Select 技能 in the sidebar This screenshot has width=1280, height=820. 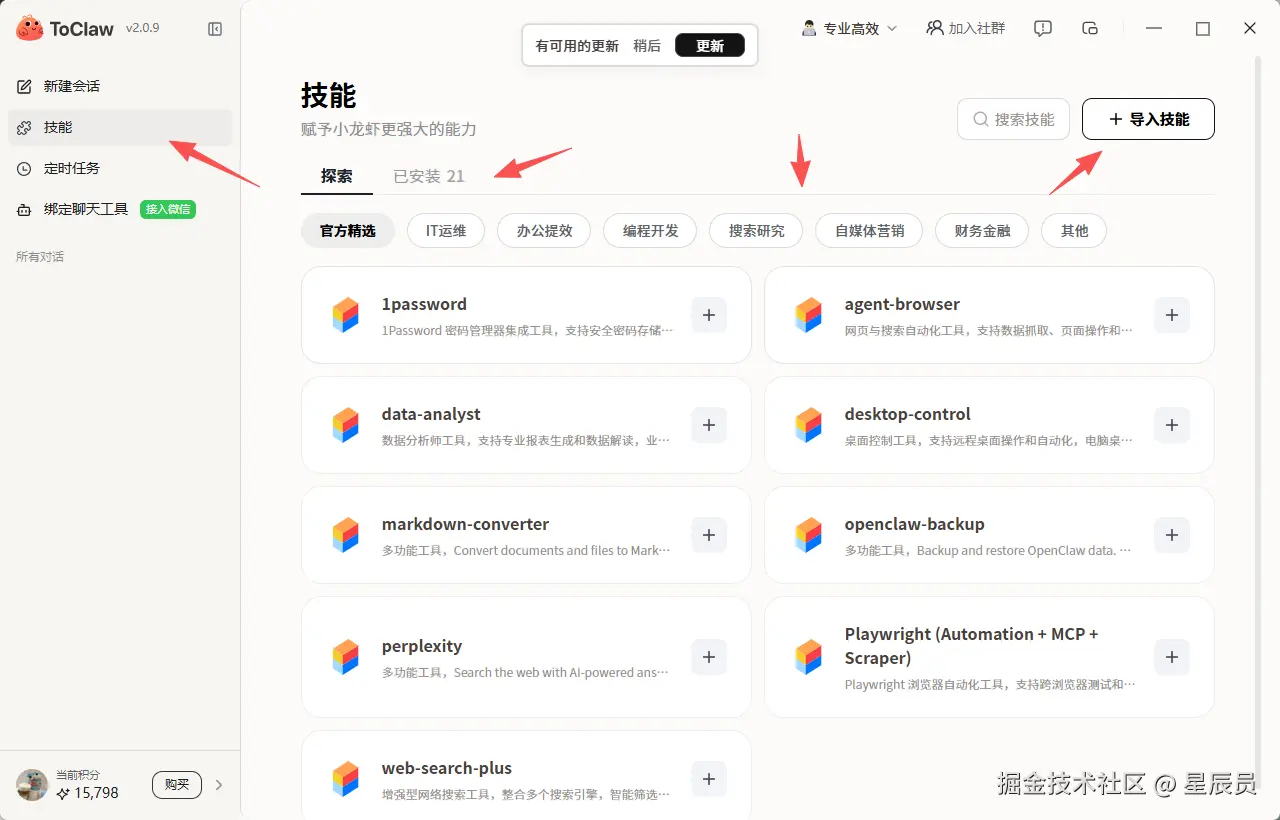[x=120, y=127]
